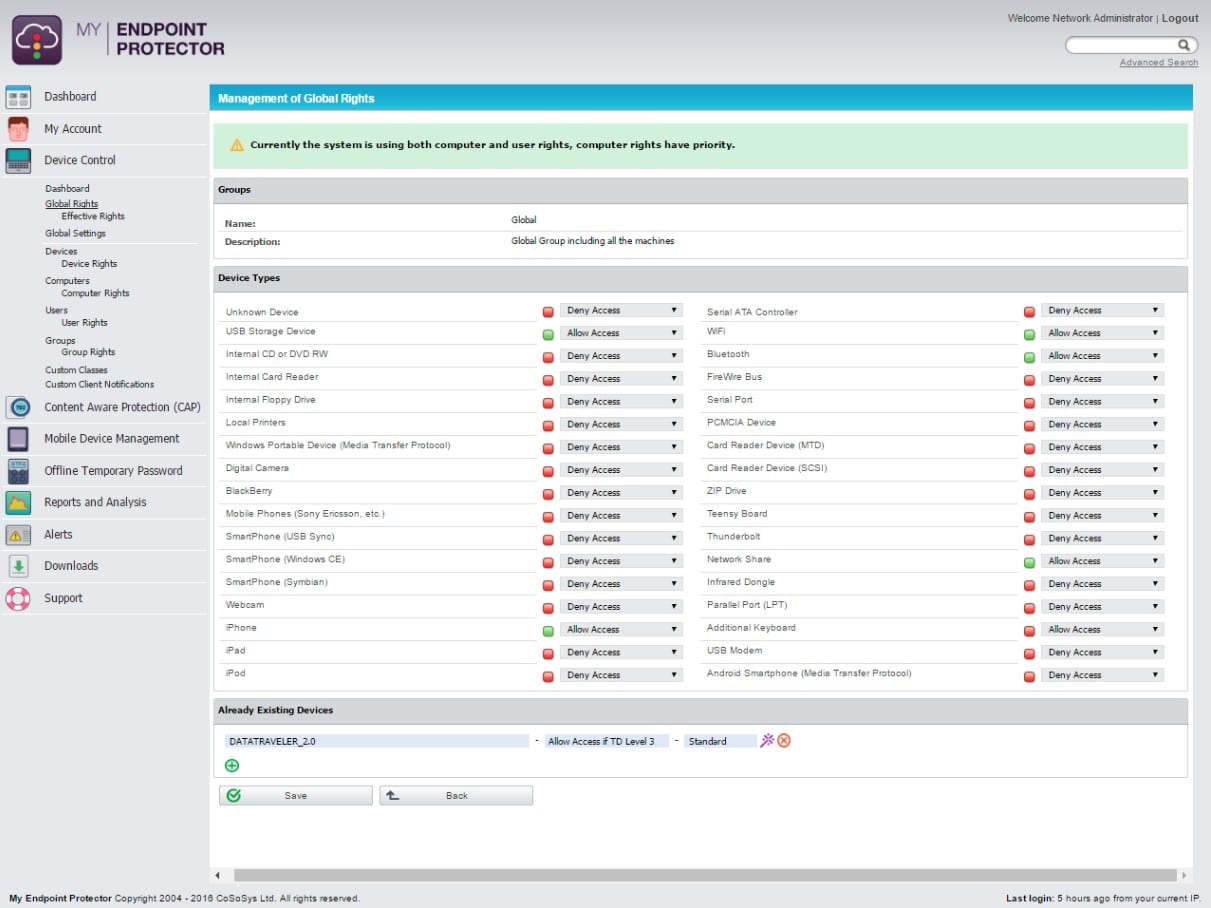Click the Back button
Viewport: 1211px width, 908px height.
tap(456, 795)
